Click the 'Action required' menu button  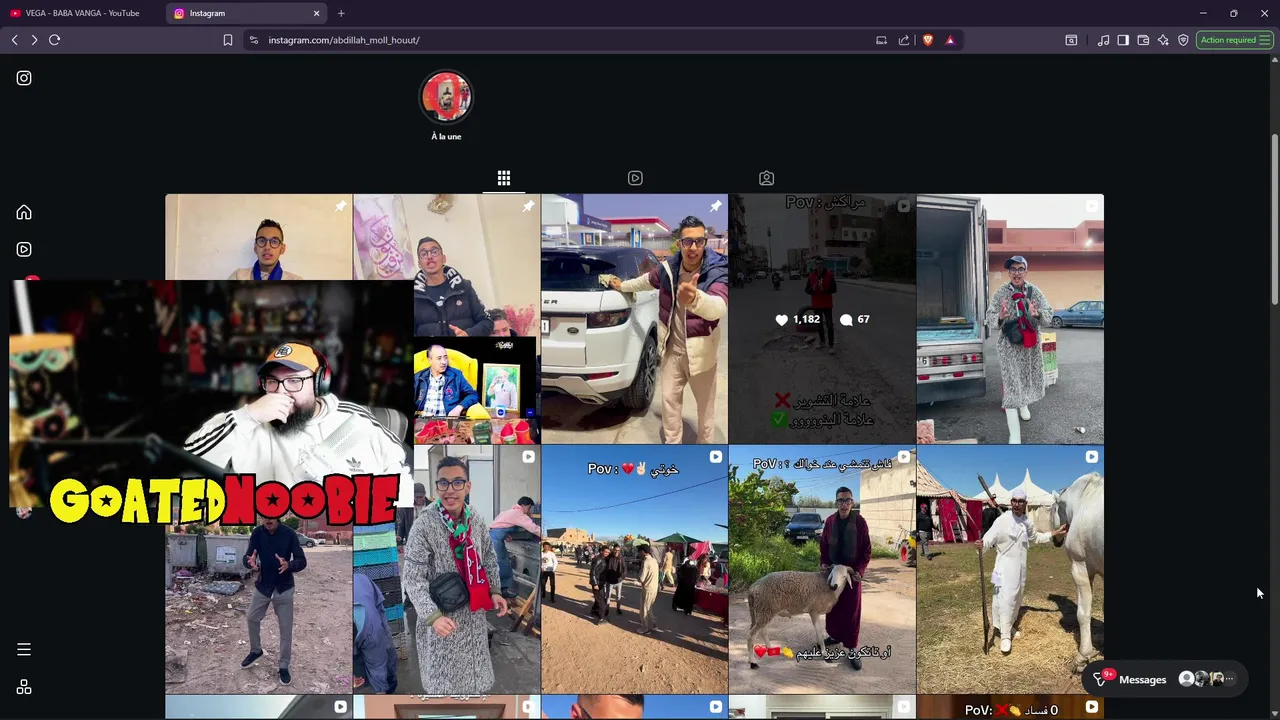(1235, 40)
